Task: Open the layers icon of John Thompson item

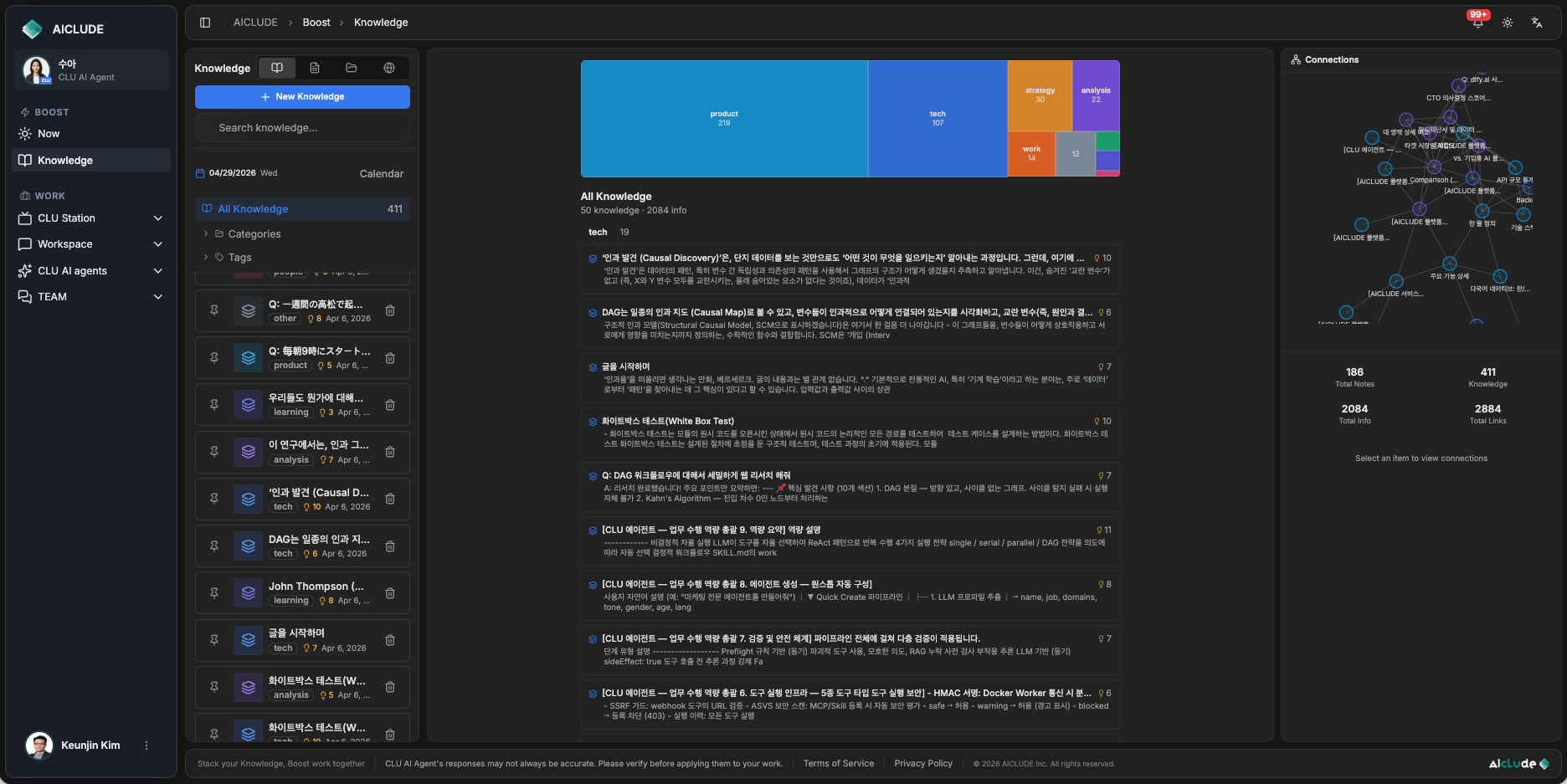Action: (x=249, y=593)
